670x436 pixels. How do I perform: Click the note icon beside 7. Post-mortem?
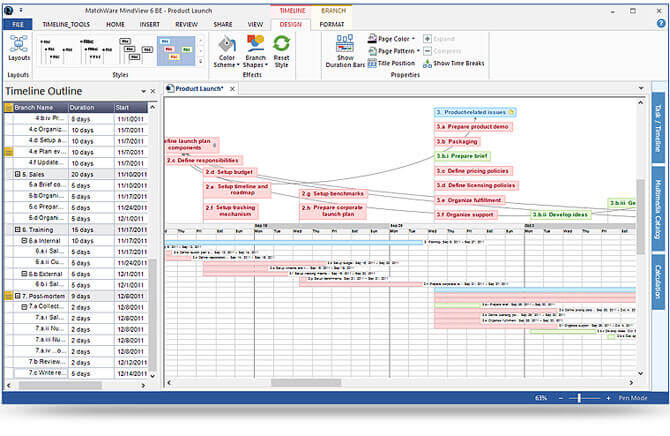(x=9, y=296)
